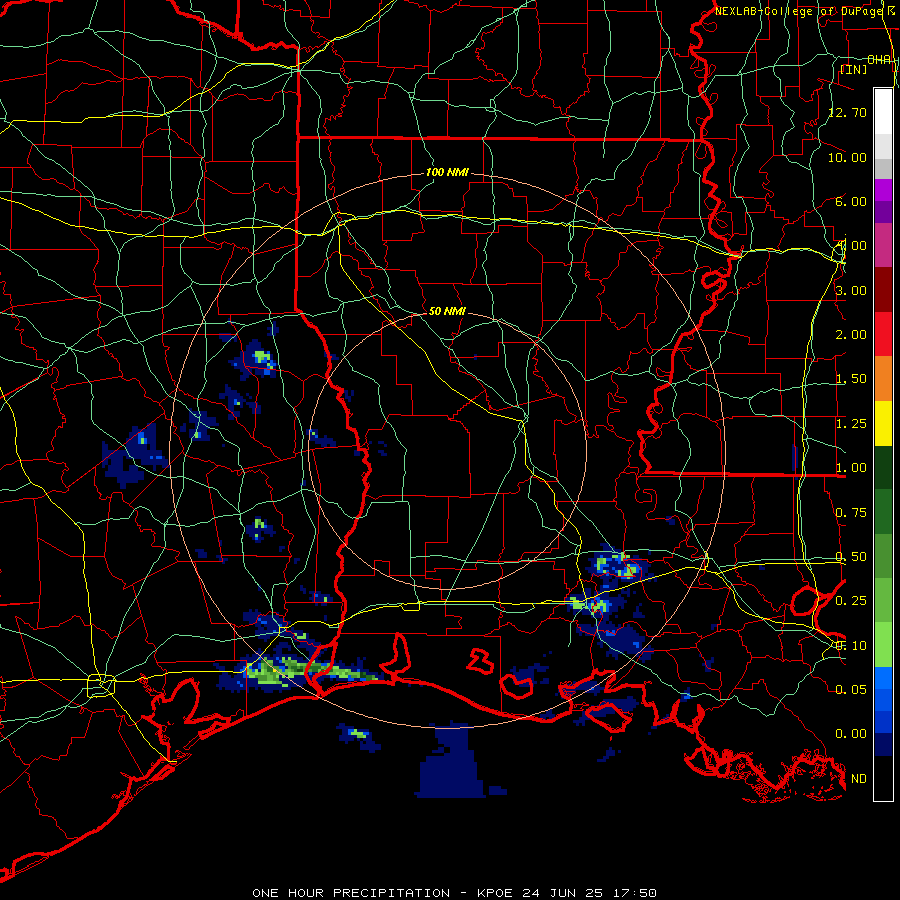
Task: Click the 0.00 legend value
Action: 851,734
